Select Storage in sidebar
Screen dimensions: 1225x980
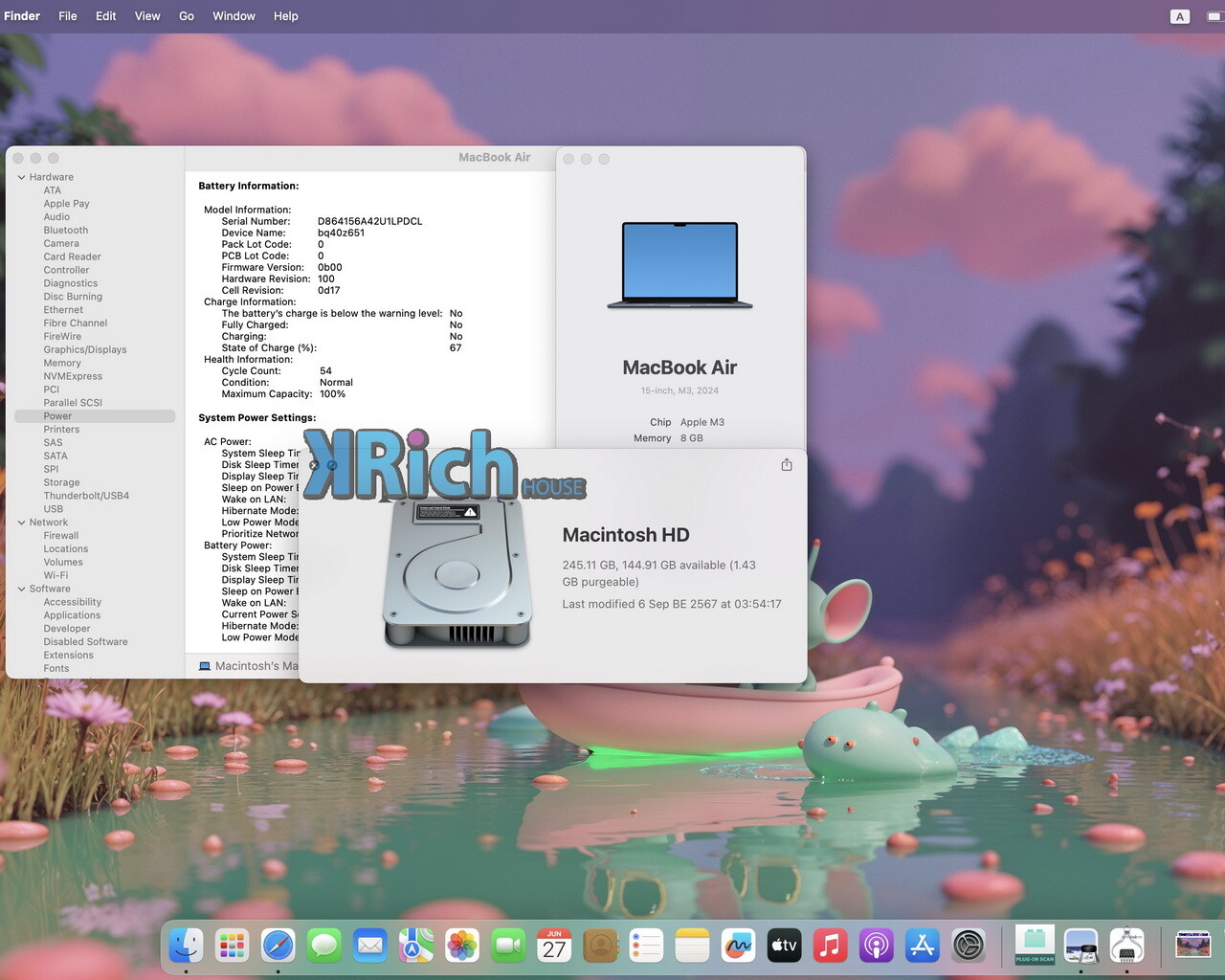61,483
